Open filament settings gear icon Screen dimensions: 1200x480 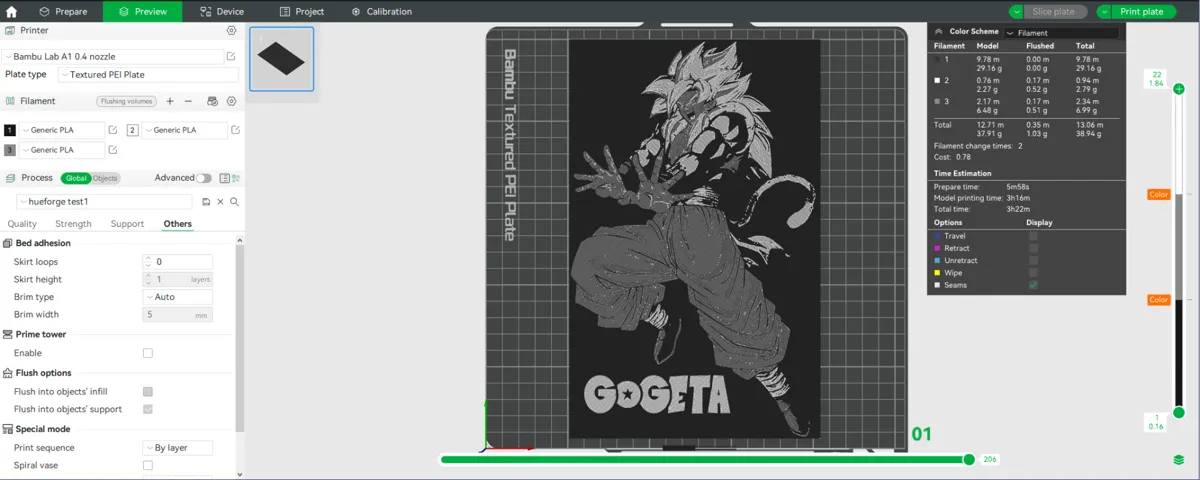[x=232, y=101]
